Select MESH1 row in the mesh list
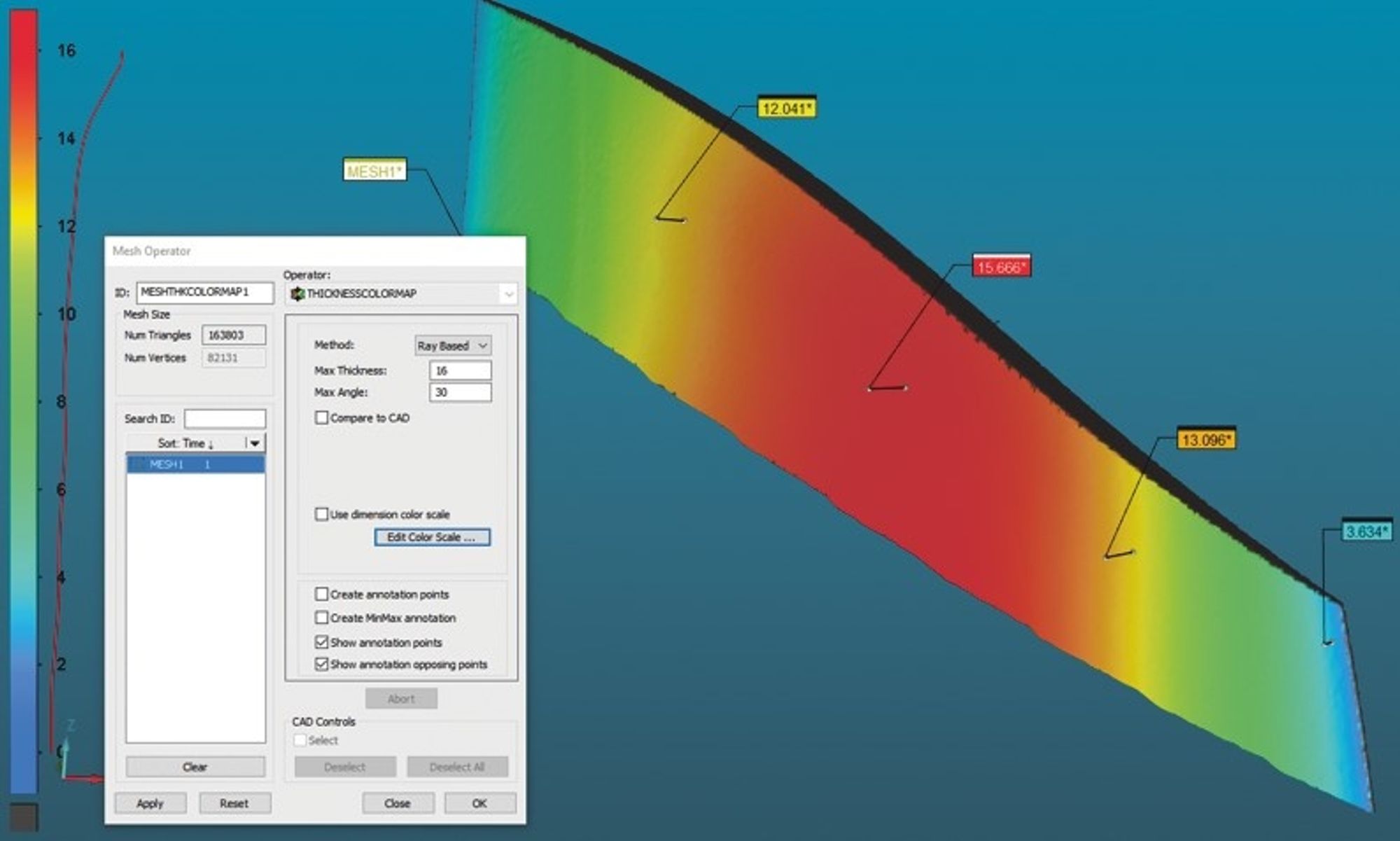The image size is (1400, 841). (195, 464)
